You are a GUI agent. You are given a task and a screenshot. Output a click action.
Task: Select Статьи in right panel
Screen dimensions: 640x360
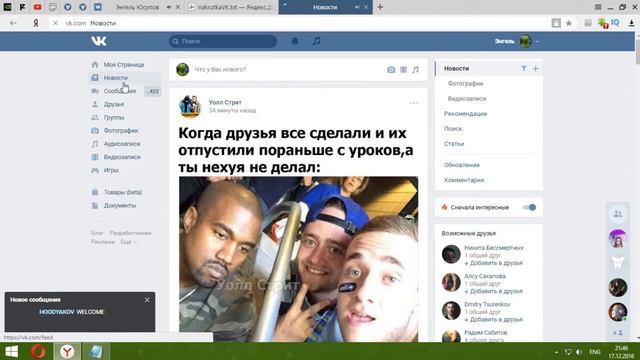pyautogui.click(x=454, y=144)
